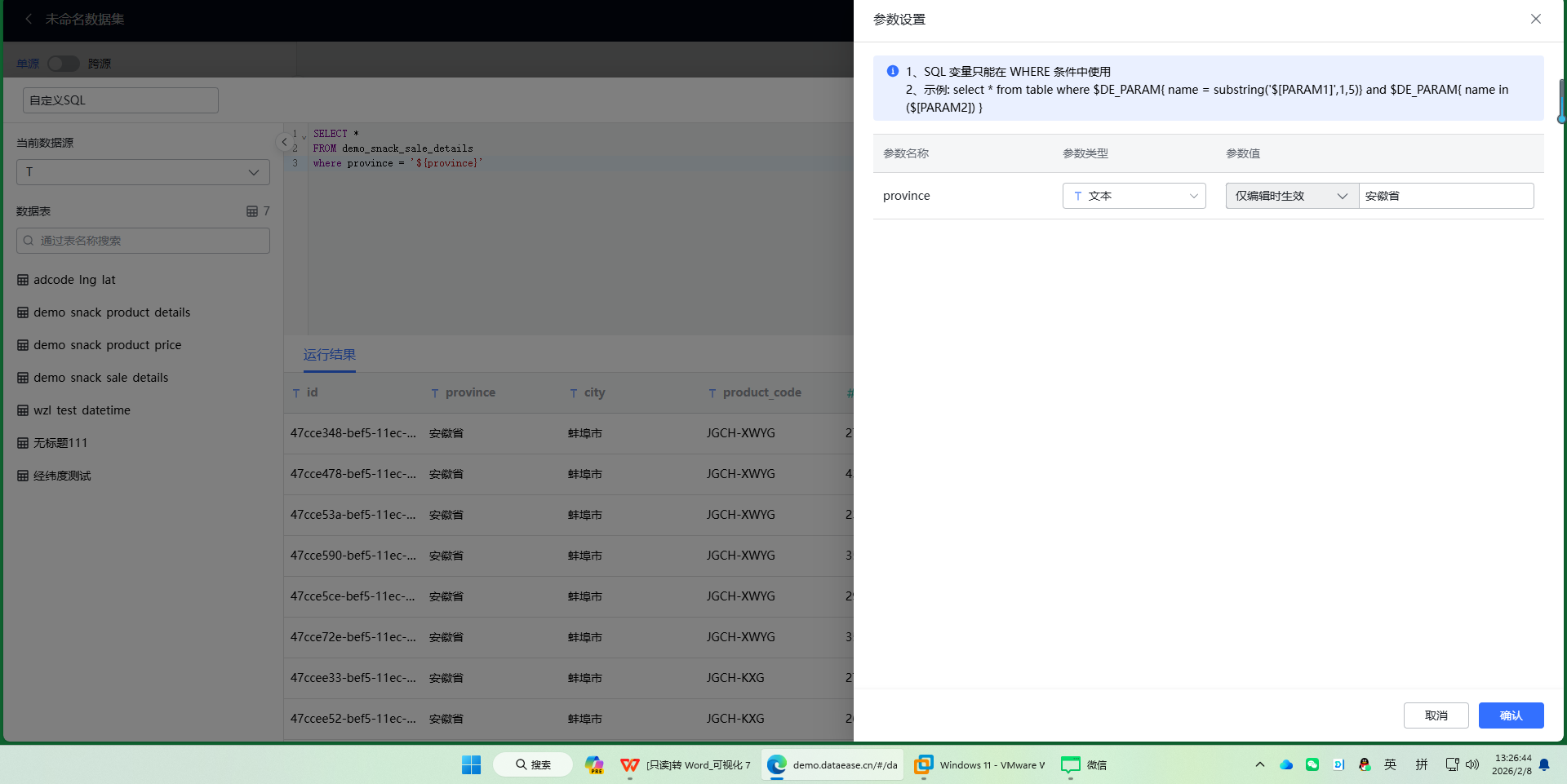Click the 通过表名称搜索 search box

[x=143, y=241]
